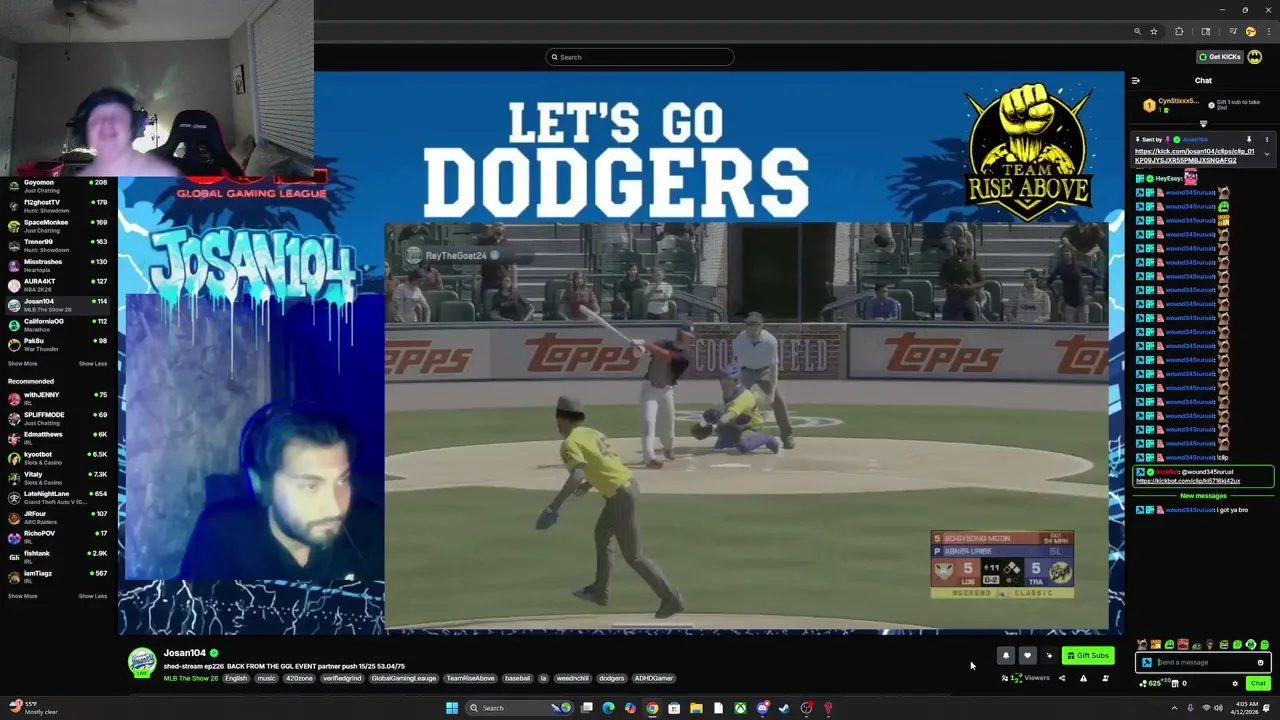Click the heart follow icon

1027,656
